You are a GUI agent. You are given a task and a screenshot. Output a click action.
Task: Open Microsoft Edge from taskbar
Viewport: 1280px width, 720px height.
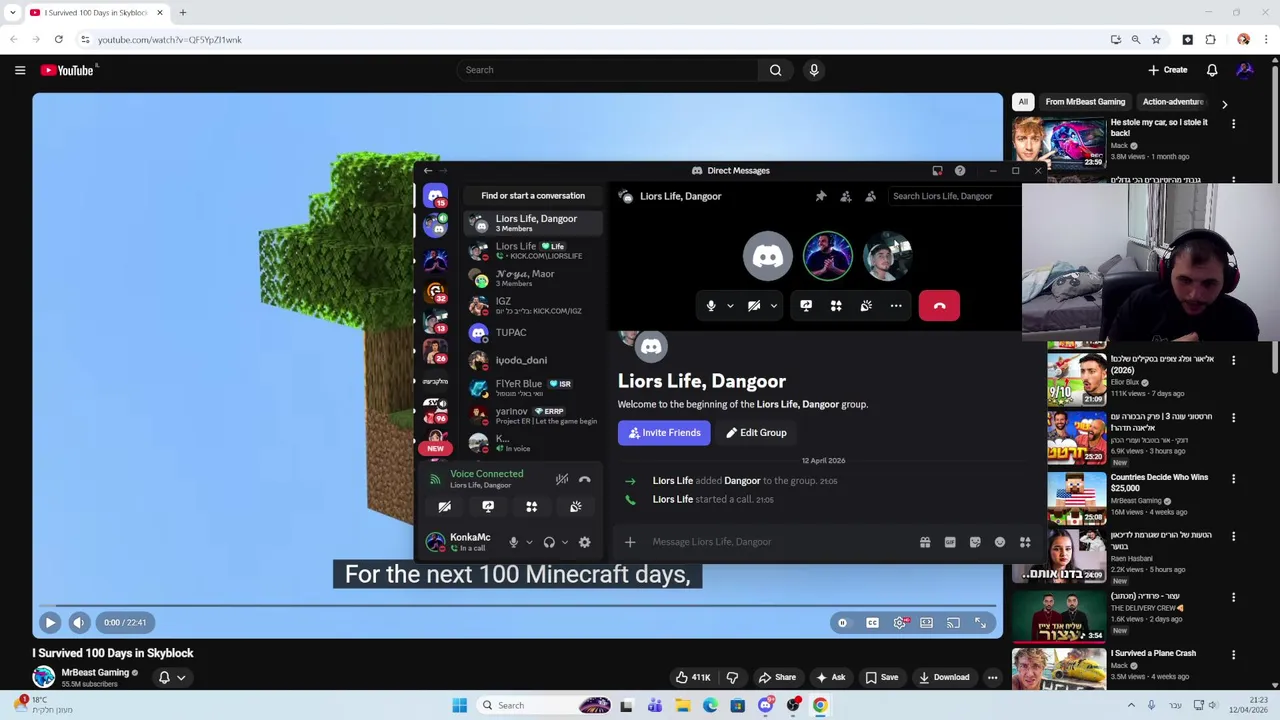pyautogui.click(x=710, y=705)
